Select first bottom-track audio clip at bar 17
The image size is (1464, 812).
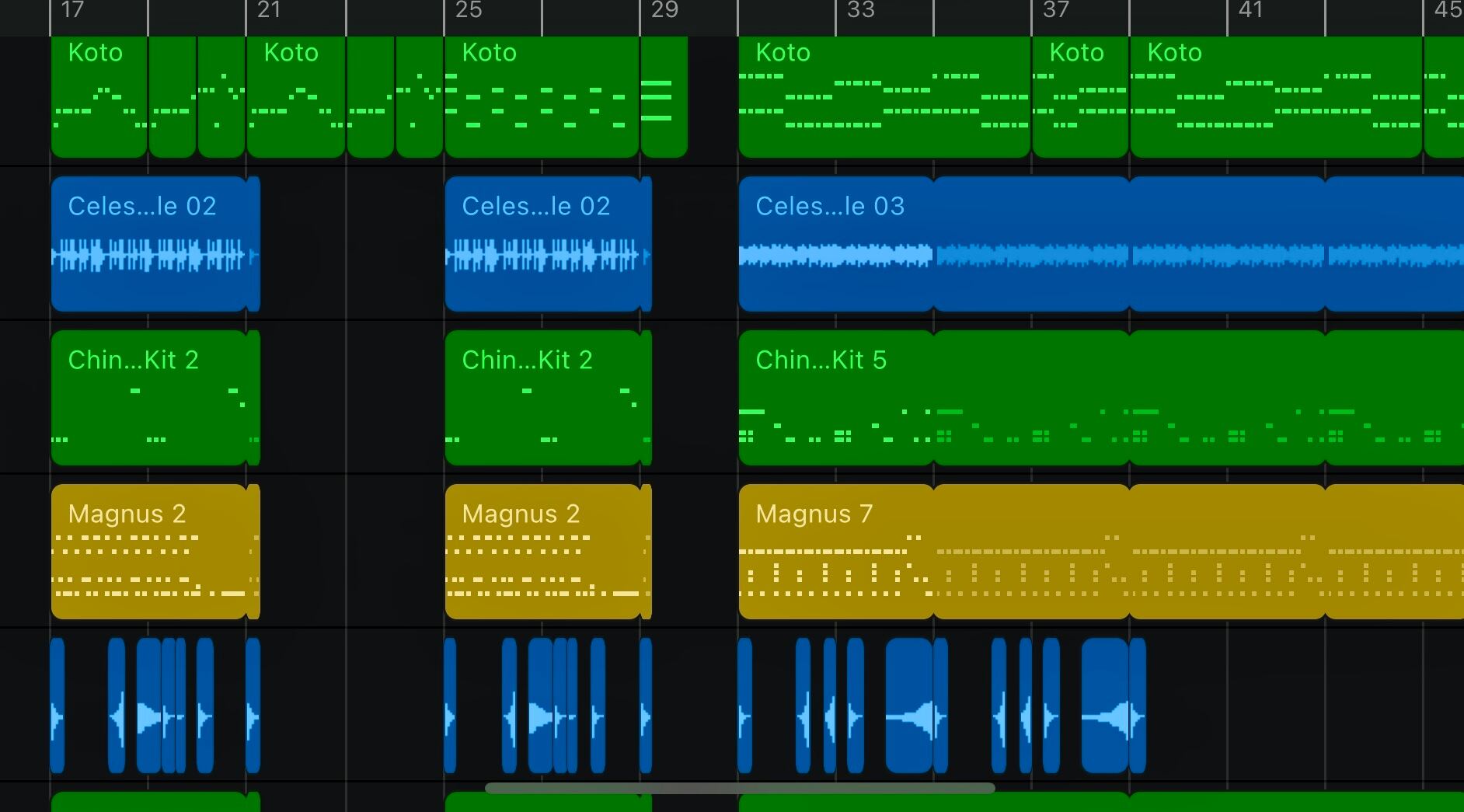point(58,706)
